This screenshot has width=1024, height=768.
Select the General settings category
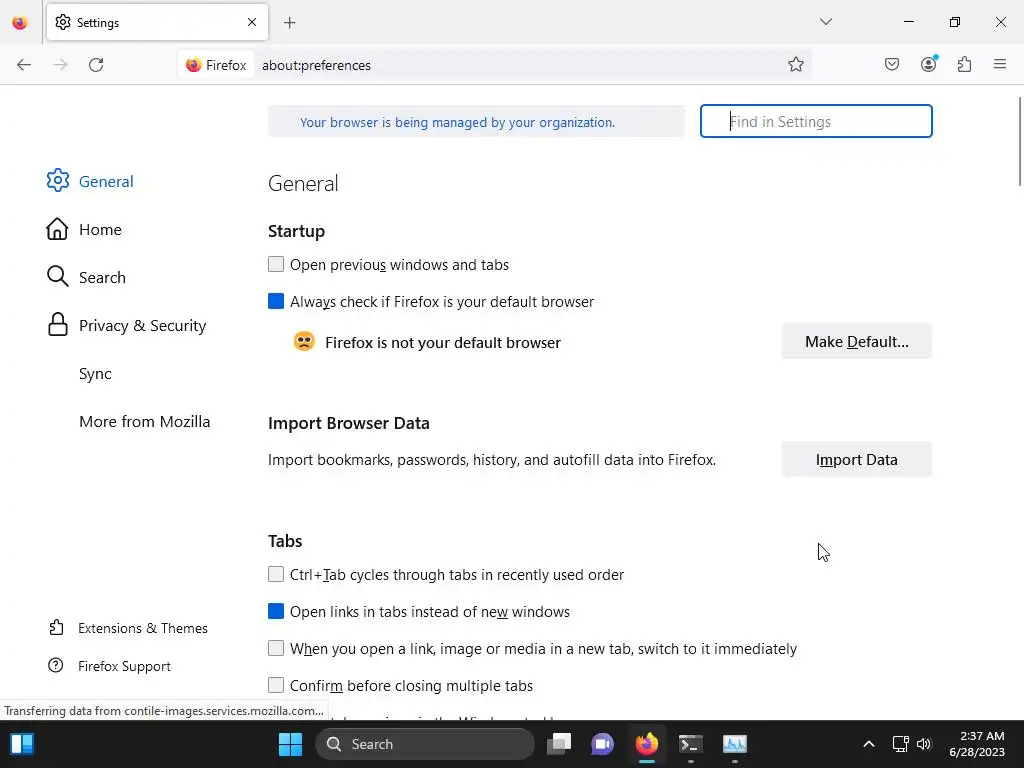90,181
